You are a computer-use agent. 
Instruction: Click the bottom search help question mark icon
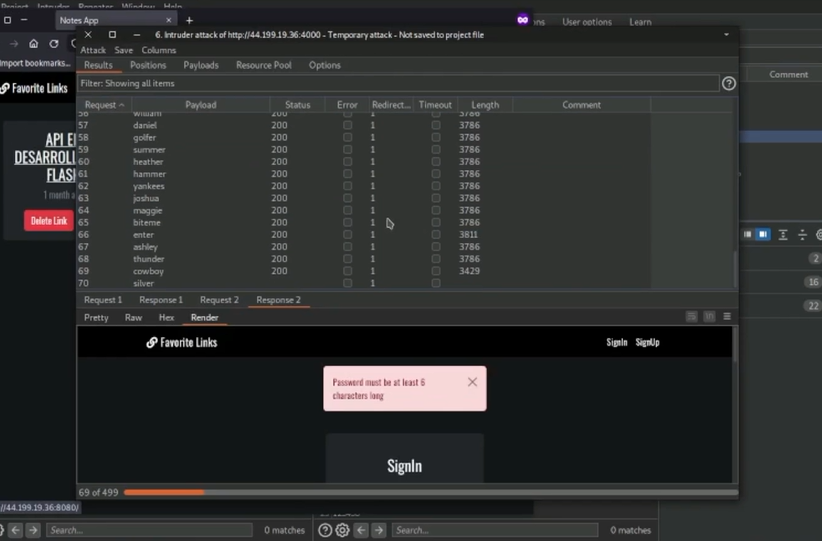pos(325,530)
